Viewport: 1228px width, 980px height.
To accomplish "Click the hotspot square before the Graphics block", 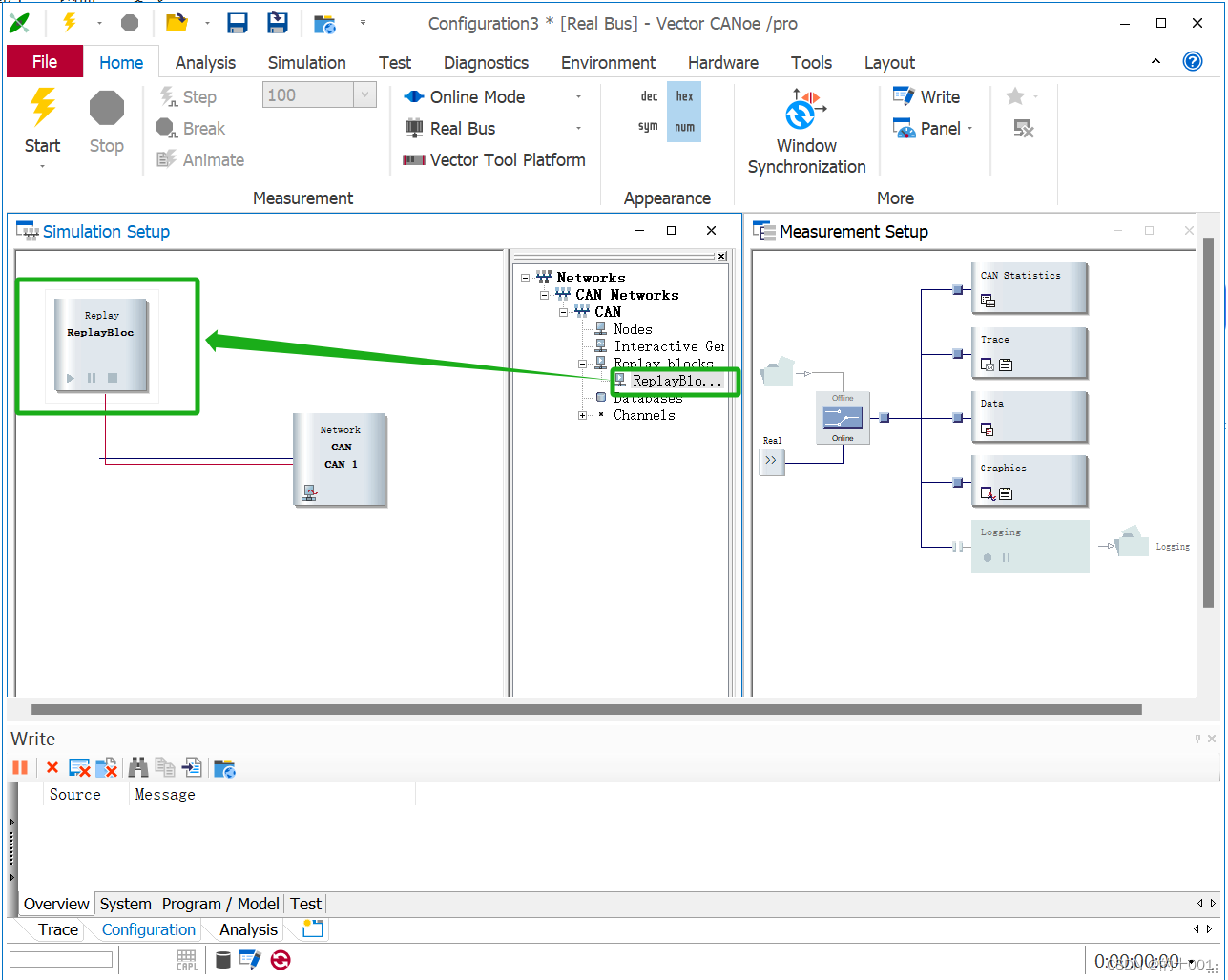I will (x=958, y=483).
